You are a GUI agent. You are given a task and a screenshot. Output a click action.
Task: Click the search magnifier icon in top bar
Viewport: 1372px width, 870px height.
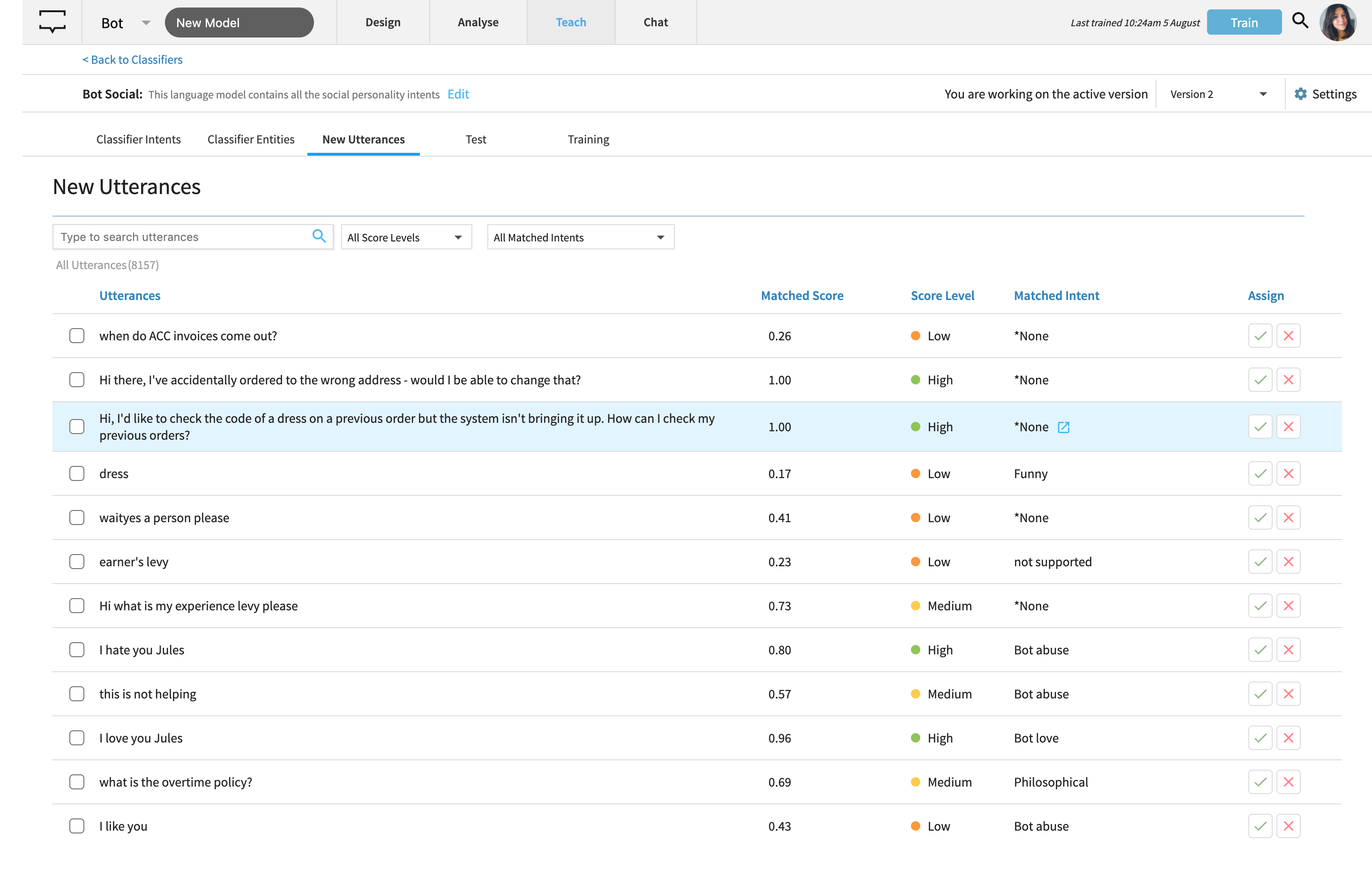tap(1300, 21)
